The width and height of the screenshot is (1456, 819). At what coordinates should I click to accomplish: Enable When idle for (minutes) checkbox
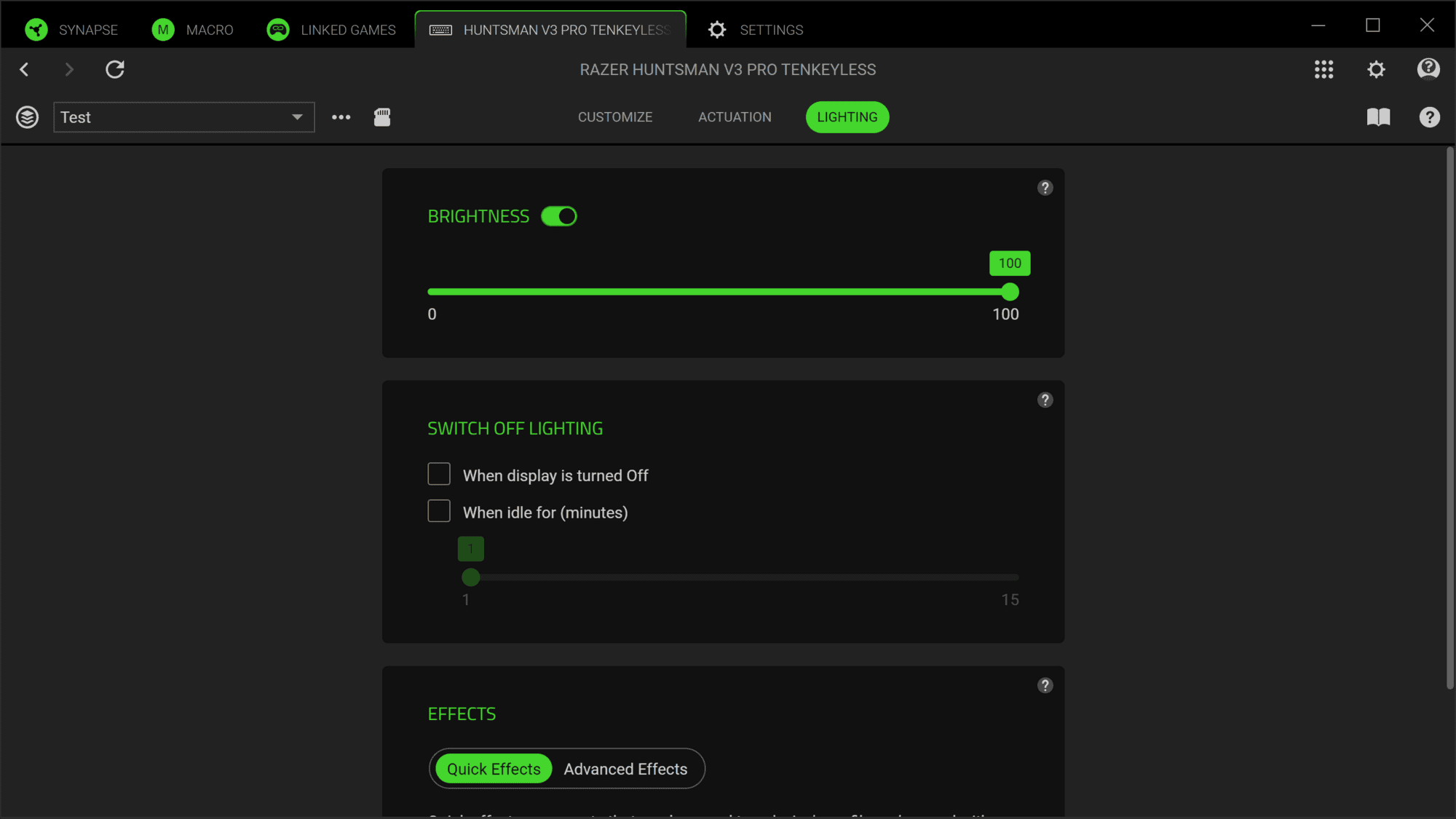tap(439, 511)
